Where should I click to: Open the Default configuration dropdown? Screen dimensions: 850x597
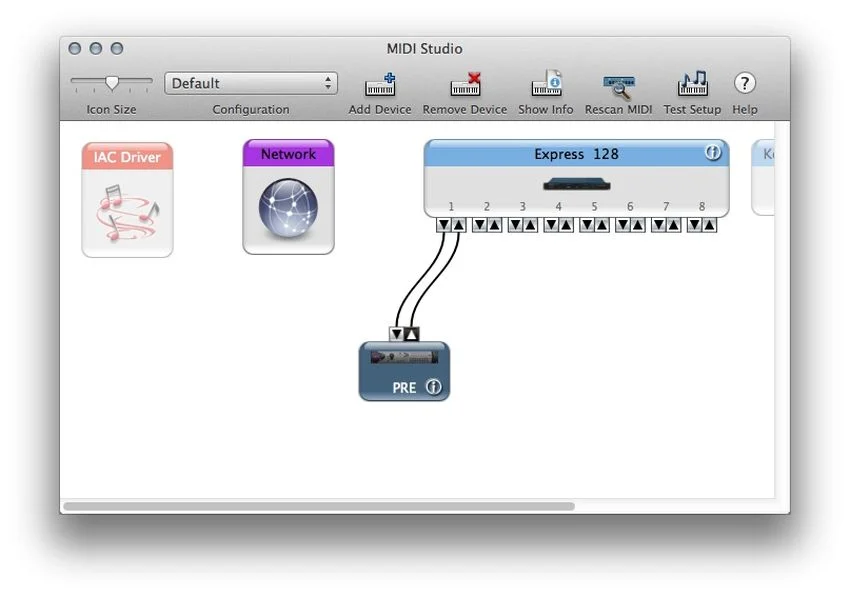coord(251,83)
